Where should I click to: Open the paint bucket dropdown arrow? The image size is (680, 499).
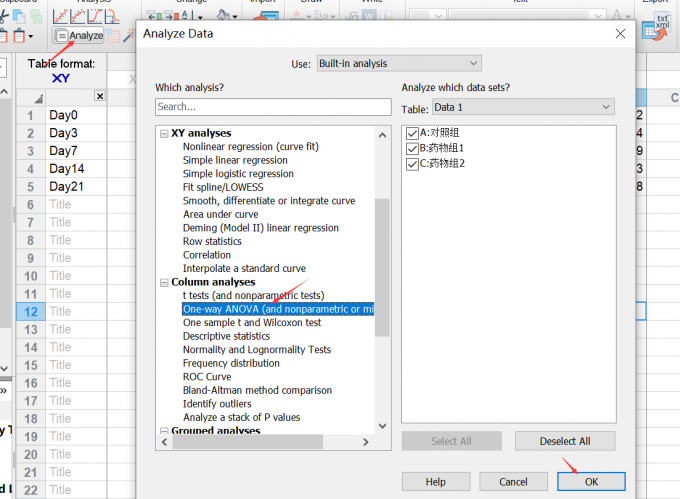235,17
